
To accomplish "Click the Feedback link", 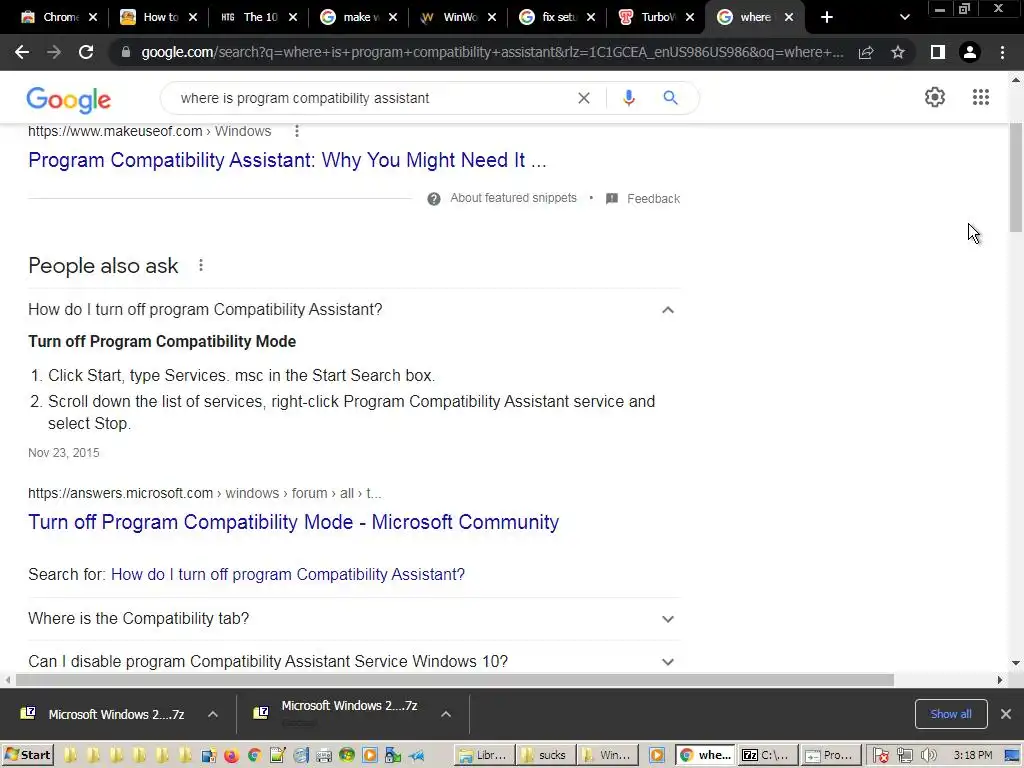I will (653, 199).
